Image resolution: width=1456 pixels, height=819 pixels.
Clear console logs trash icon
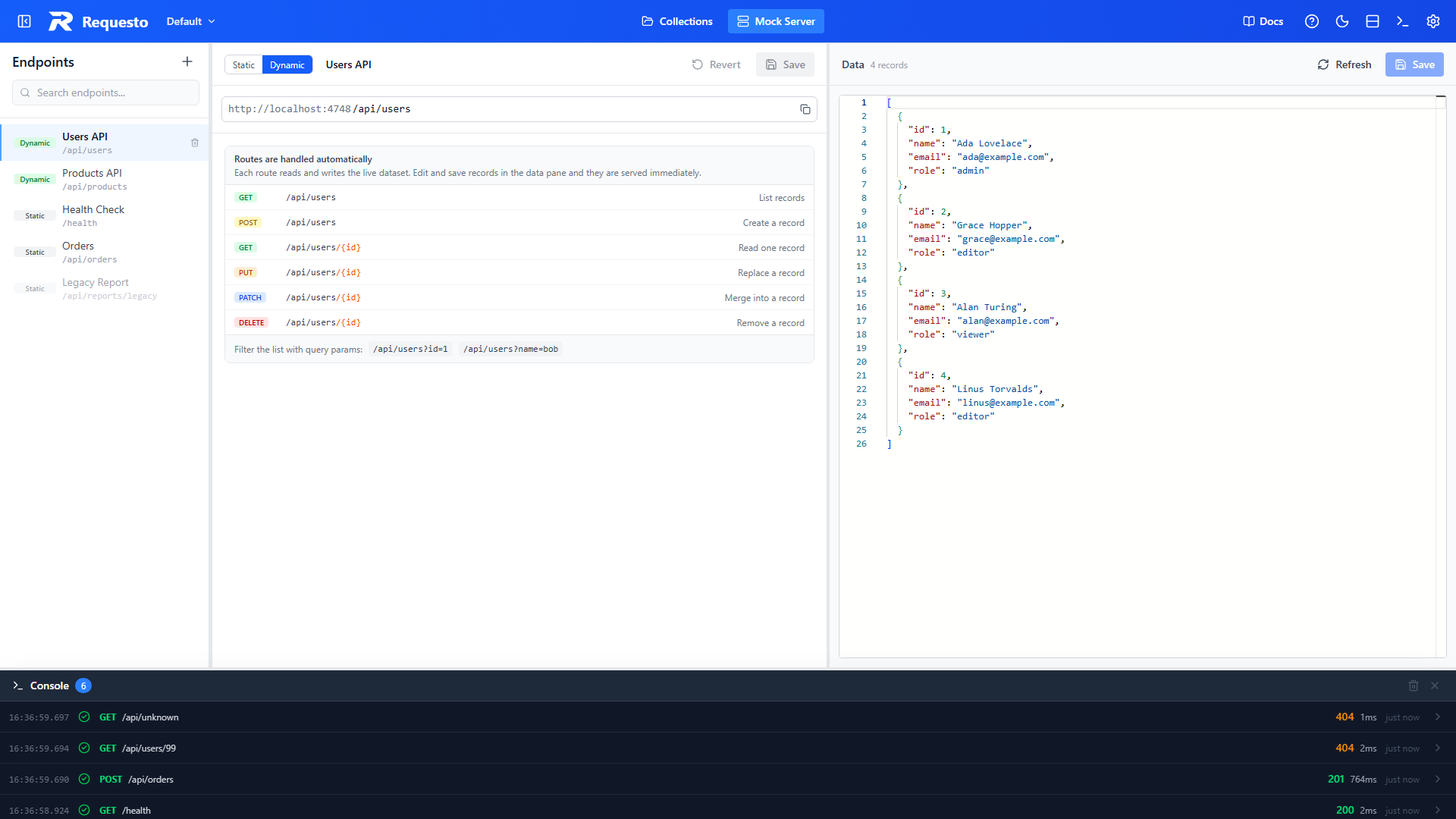1414,686
